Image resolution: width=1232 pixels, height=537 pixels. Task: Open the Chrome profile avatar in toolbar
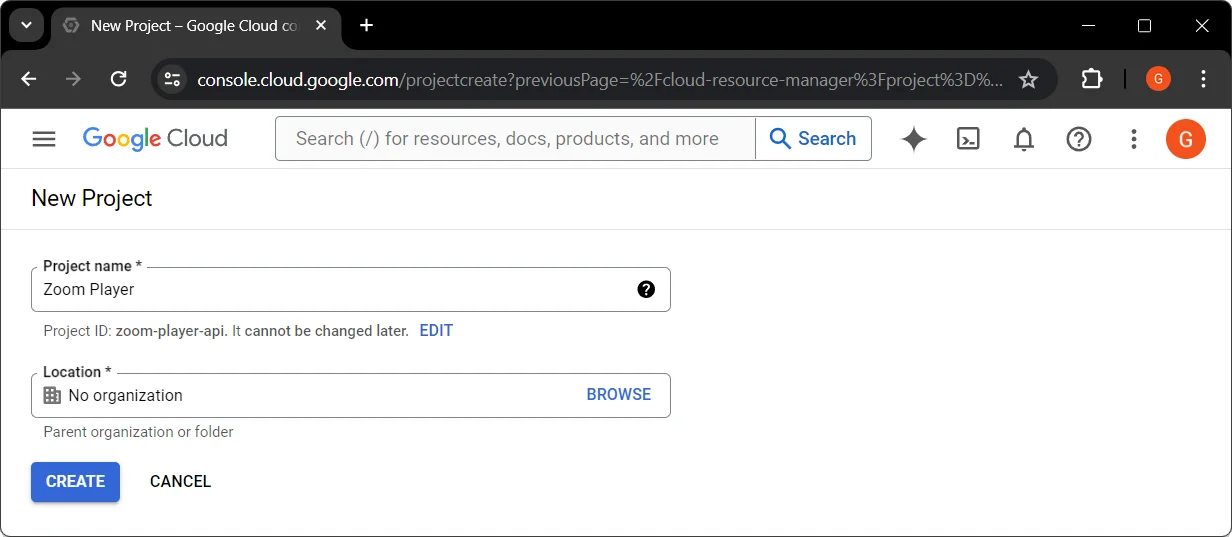coord(1158,79)
